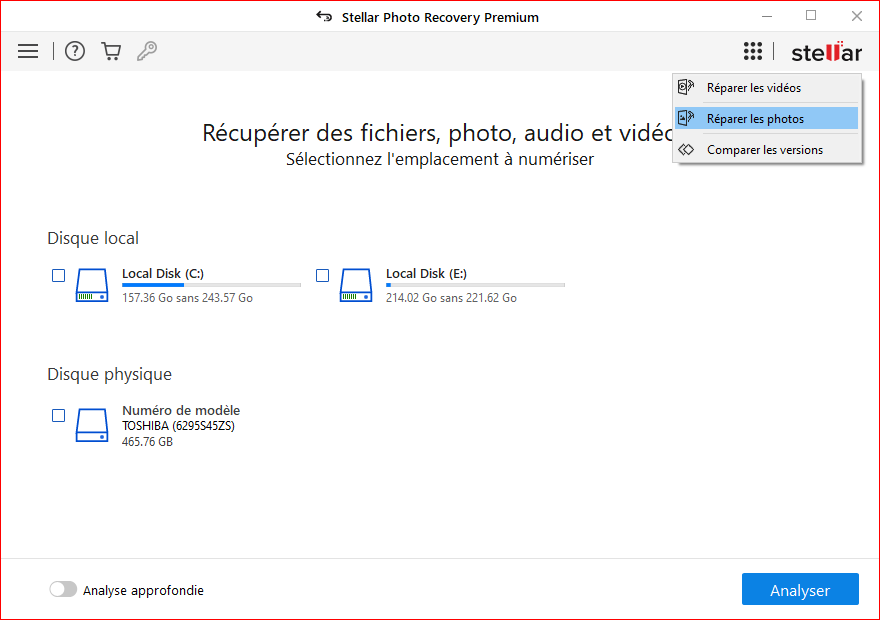Image resolution: width=880 pixels, height=620 pixels.
Task: Check the Local Disk (E:) checkbox
Action: click(323, 275)
